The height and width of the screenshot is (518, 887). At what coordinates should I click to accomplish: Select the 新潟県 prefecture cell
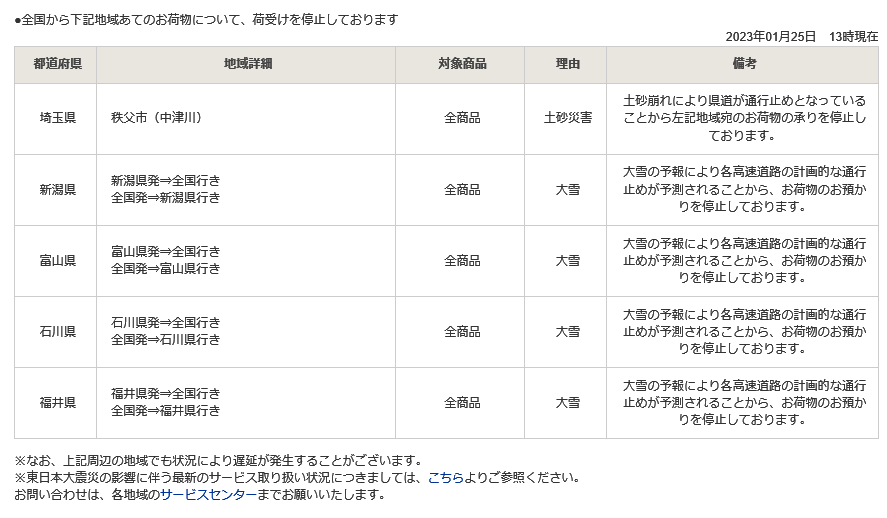click(x=55, y=190)
